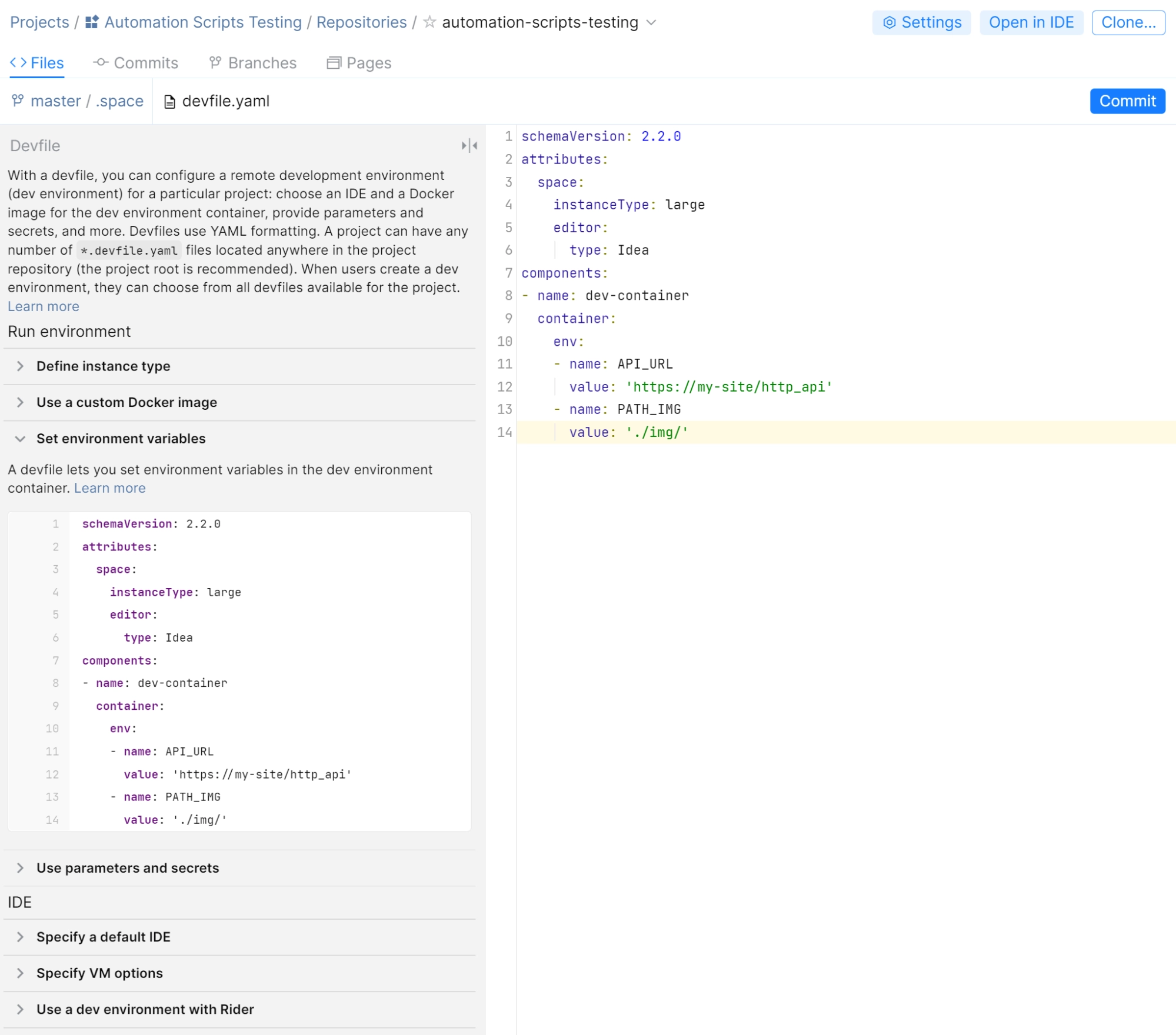The height and width of the screenshot is (1035, 1176).
Task: Switch to the Branches tab
Action: 253,63
